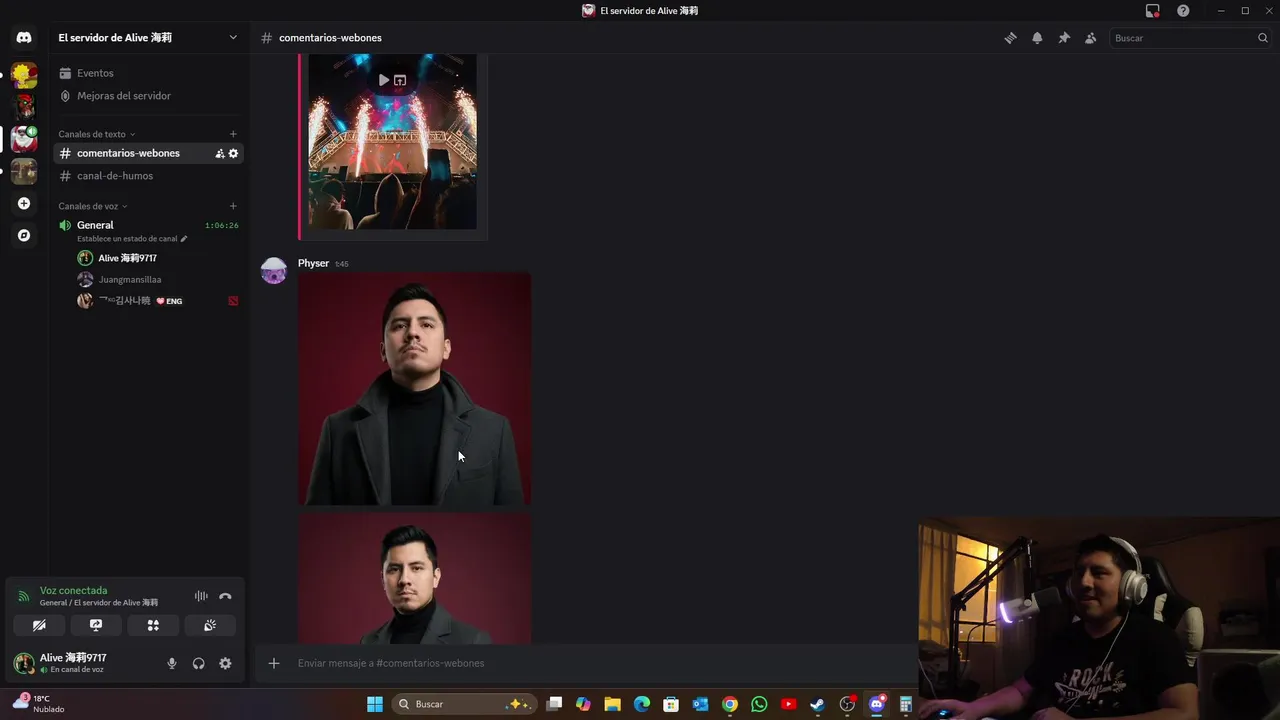Deafen with the headphones icon
The height and width of the screenshot is (720, 1280).
click(198, 663)
